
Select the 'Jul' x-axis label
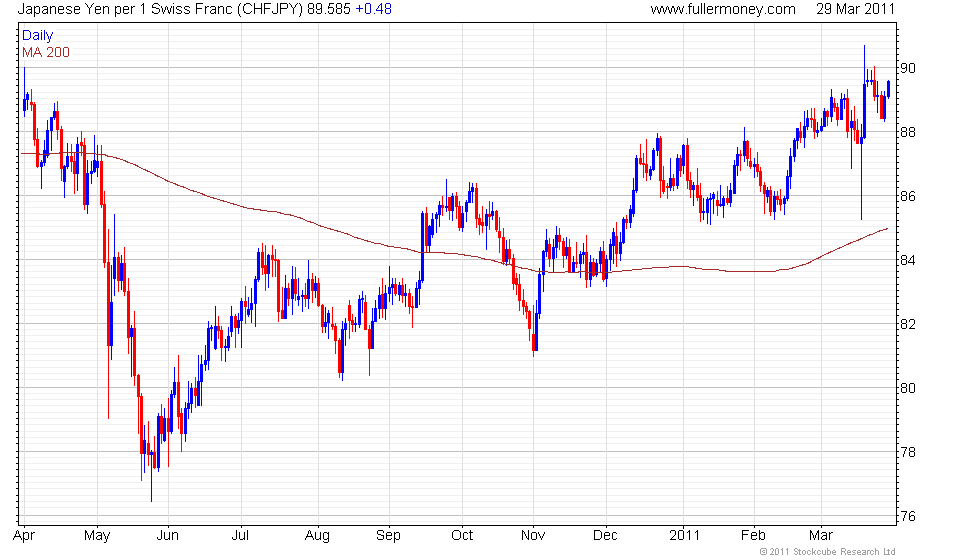point(240,536)
